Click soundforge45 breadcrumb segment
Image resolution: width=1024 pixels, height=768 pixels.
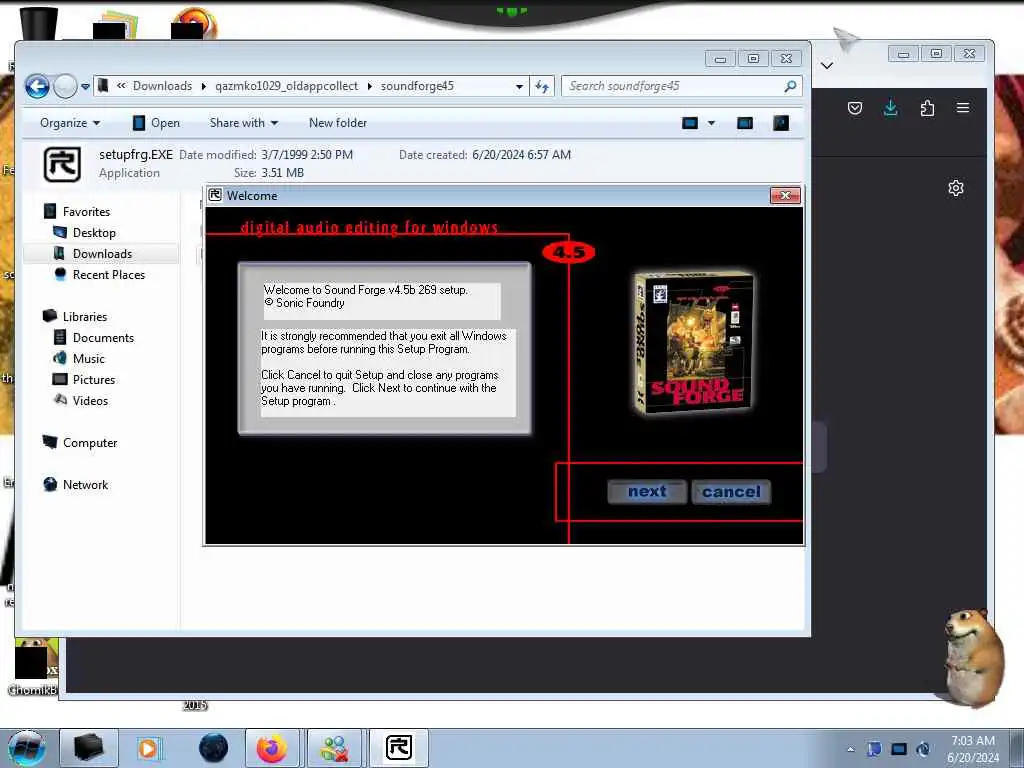point(417,86)
